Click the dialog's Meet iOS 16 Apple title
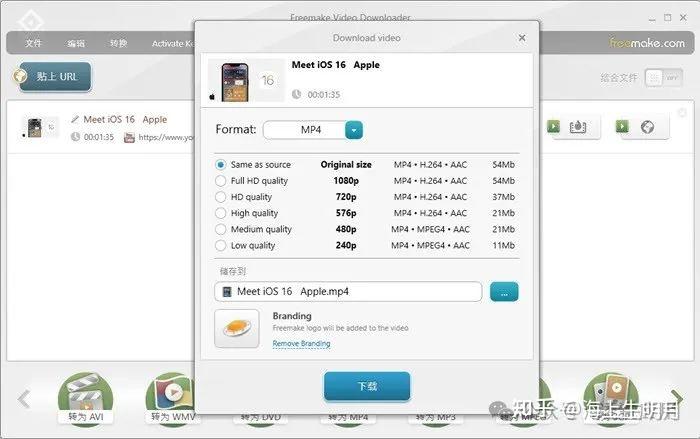The height and width of the screenshot is (439, 700). click(x=336, y=65)
